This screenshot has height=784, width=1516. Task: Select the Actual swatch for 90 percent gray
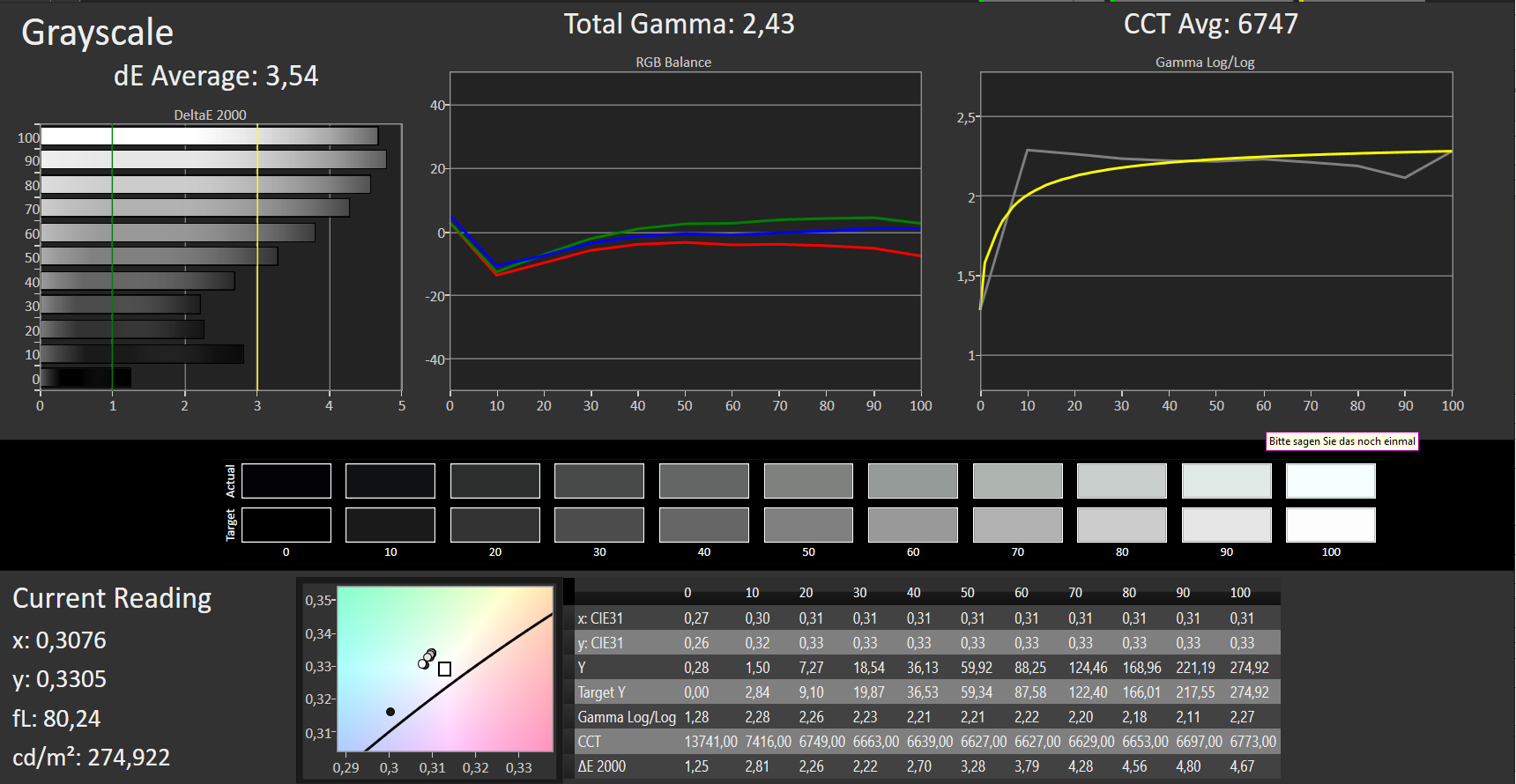coord(1227,481)
